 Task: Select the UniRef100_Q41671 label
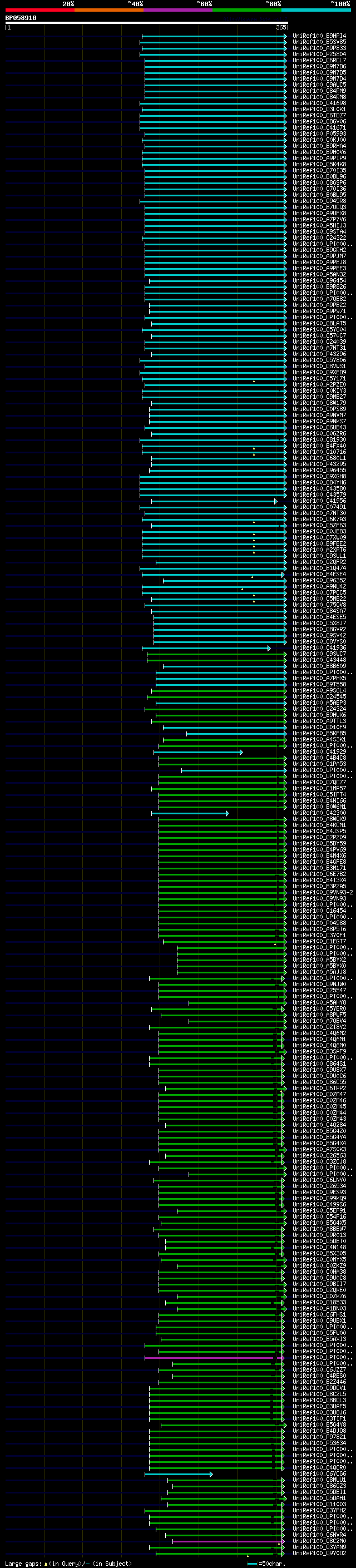pyautogui.click(x=319, y=128)
